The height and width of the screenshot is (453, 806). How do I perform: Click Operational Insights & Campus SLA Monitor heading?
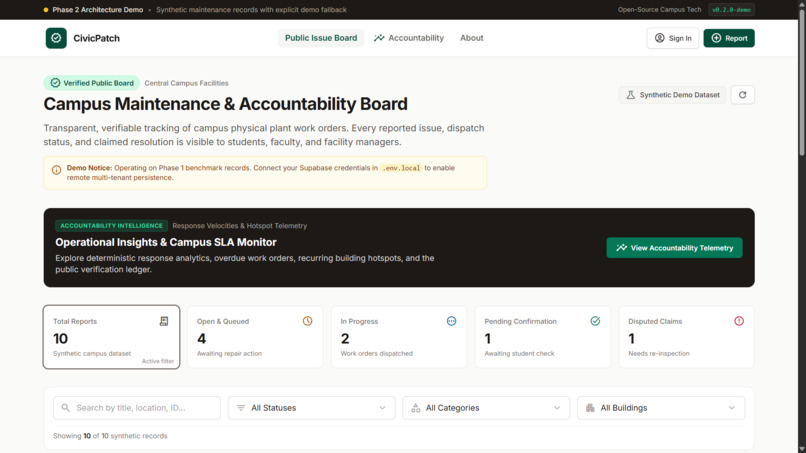point(166,242)
